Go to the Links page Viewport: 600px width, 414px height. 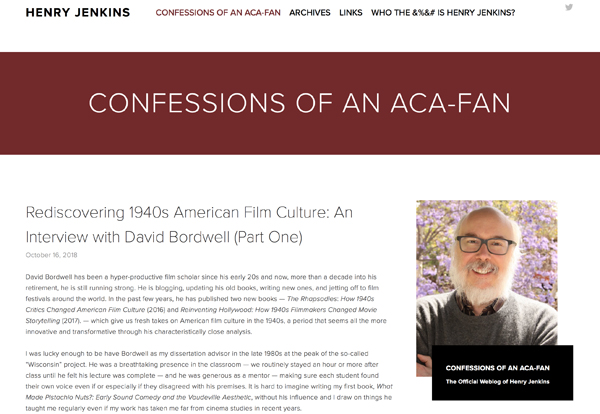(351, 13)
